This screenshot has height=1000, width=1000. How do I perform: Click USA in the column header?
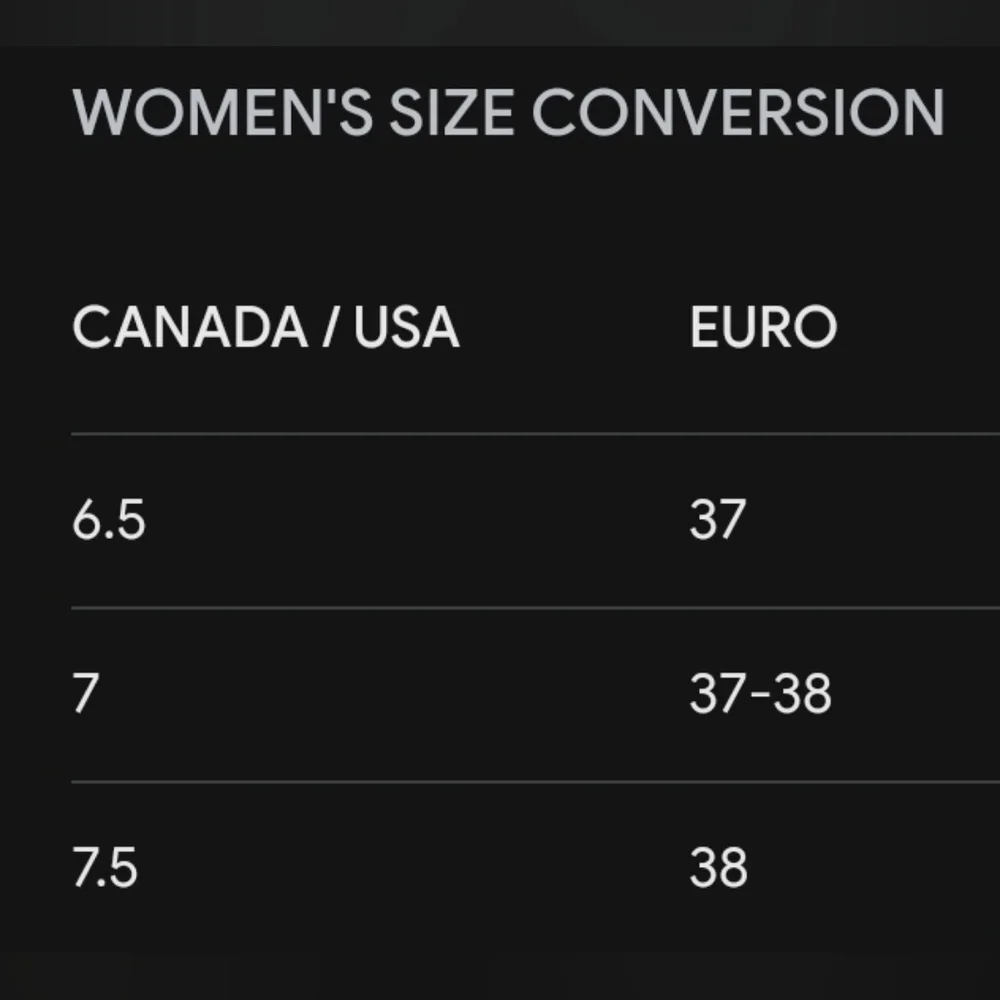pyautogui.click(x=407, y=327)
